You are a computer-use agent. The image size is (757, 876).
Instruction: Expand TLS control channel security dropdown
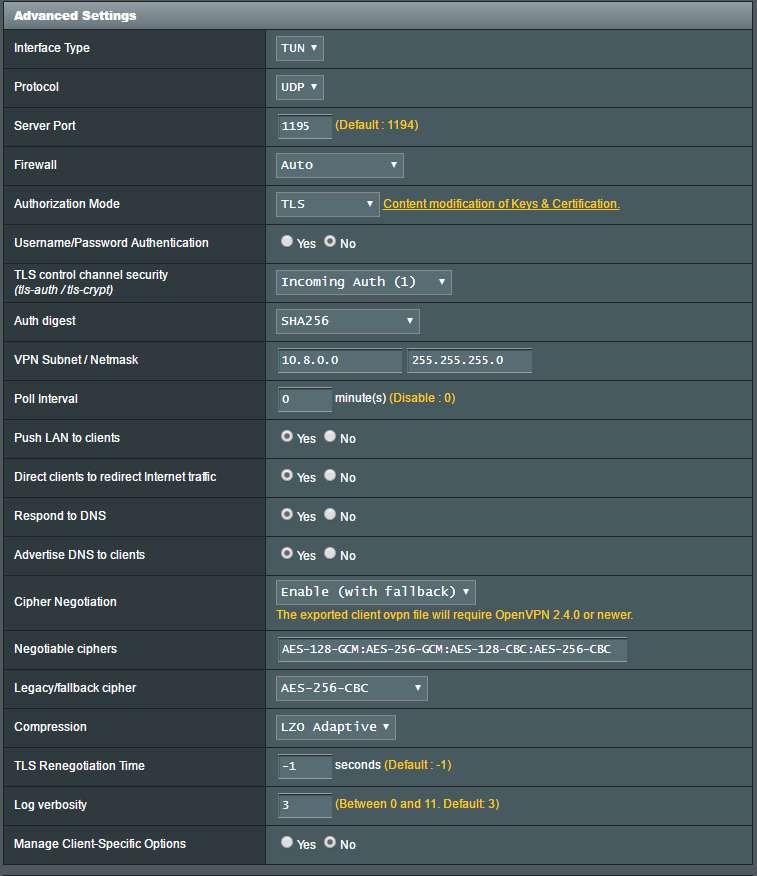click(364, 282)
